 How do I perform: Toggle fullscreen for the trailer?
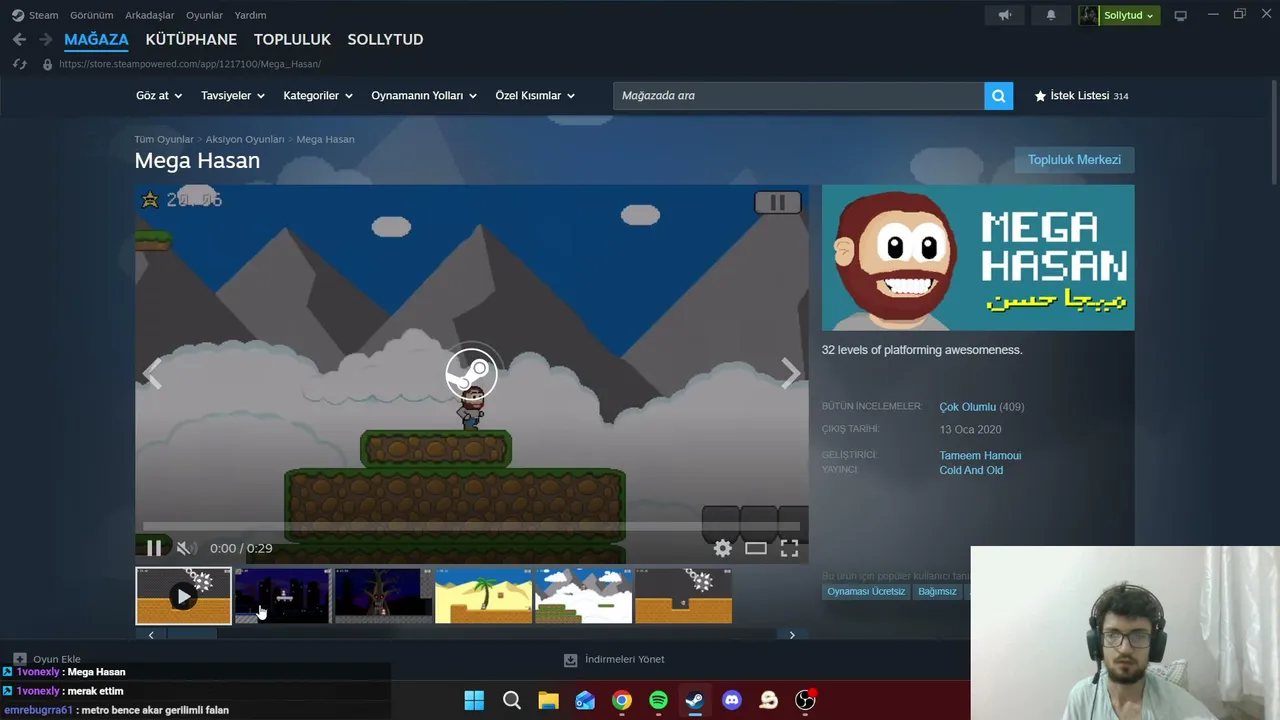(789, 548)
